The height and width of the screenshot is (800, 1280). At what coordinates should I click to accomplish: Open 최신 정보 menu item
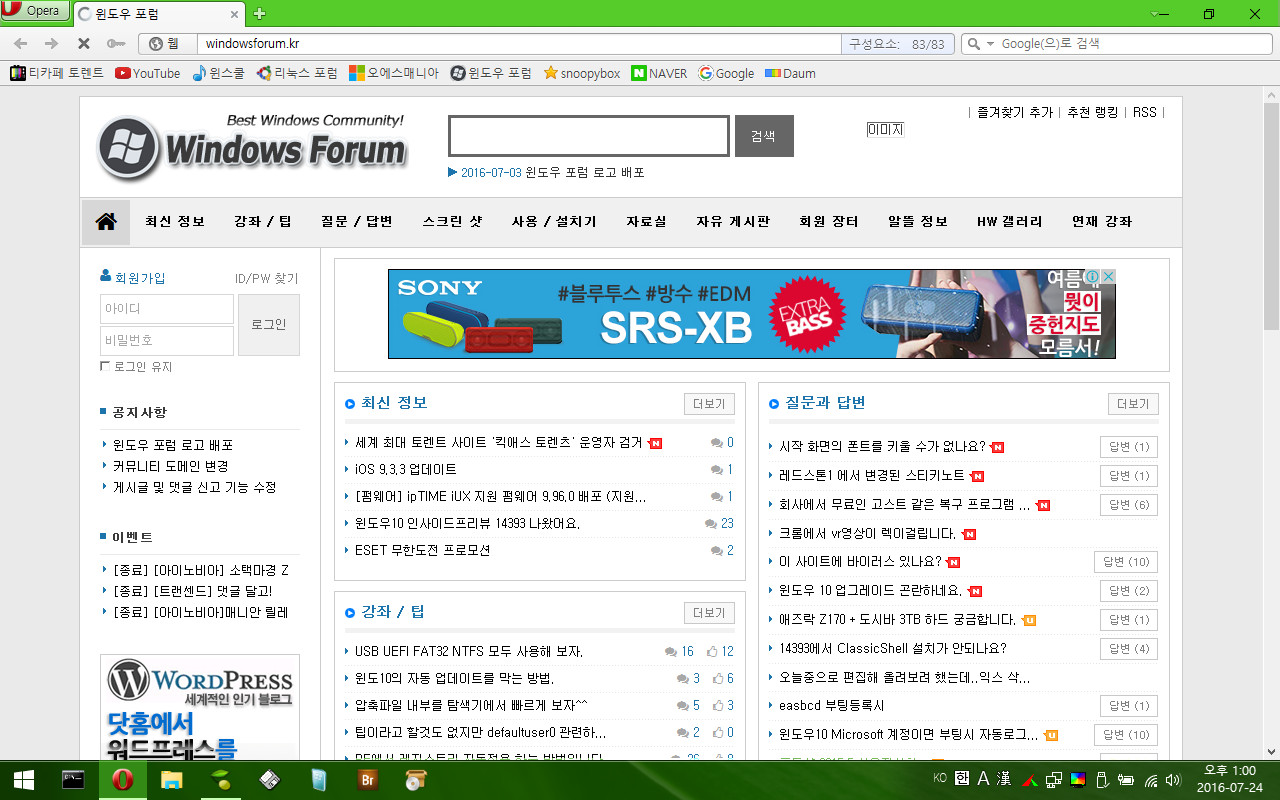[x=175, y=222]
